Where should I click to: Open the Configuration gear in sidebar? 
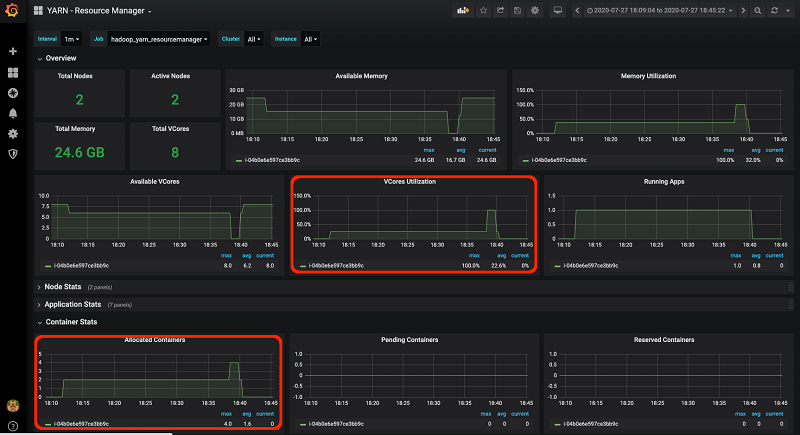(x=13, y=134)
